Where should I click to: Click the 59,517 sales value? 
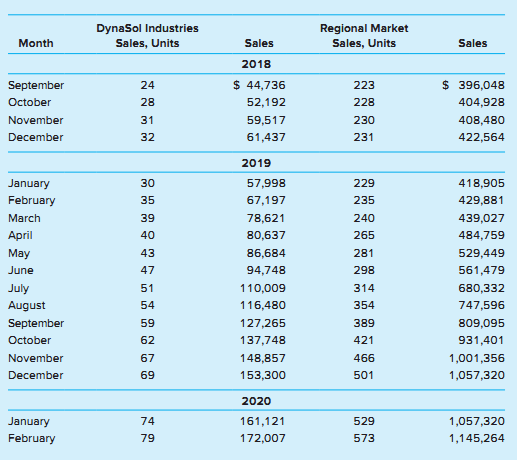click(266, 120)
